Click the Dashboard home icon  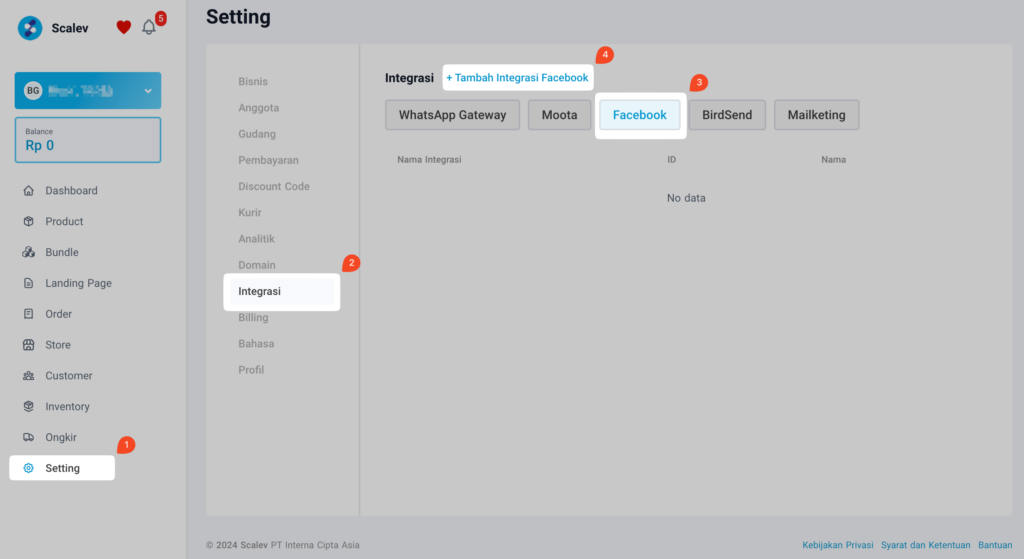[28, 191]
